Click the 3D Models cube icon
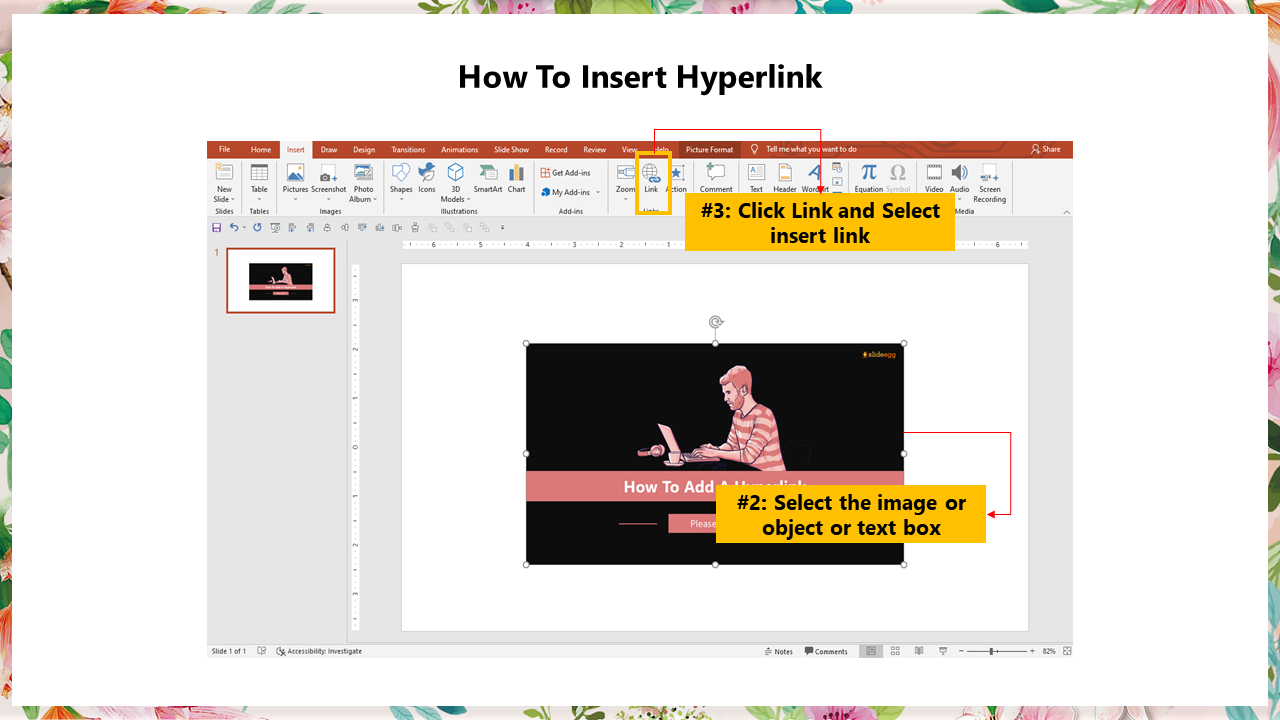This screenshot has width=1280, height=720. (x=455, y=172)
